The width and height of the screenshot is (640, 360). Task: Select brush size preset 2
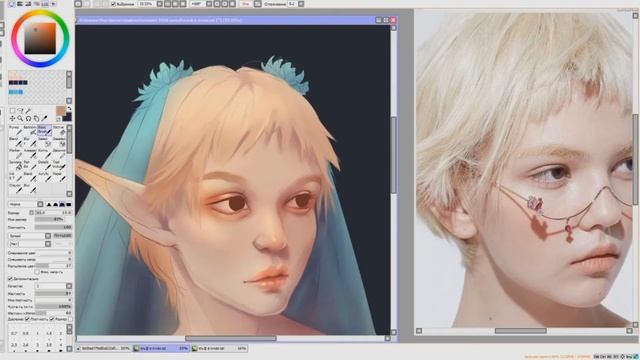coord(60,333)
